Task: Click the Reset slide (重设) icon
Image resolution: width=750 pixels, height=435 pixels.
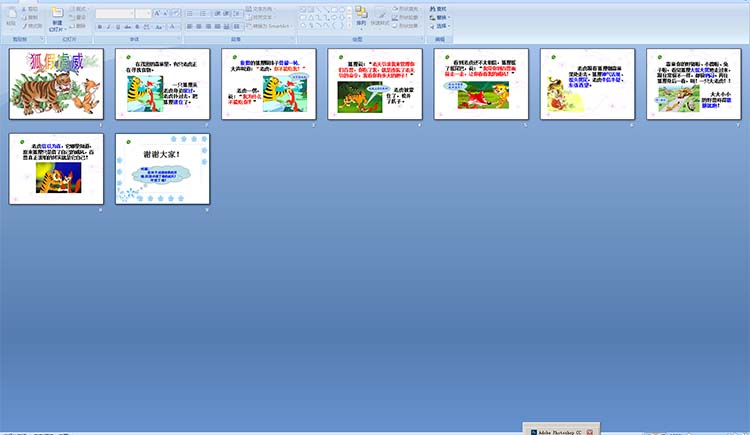Action: [x=72, y=17]
